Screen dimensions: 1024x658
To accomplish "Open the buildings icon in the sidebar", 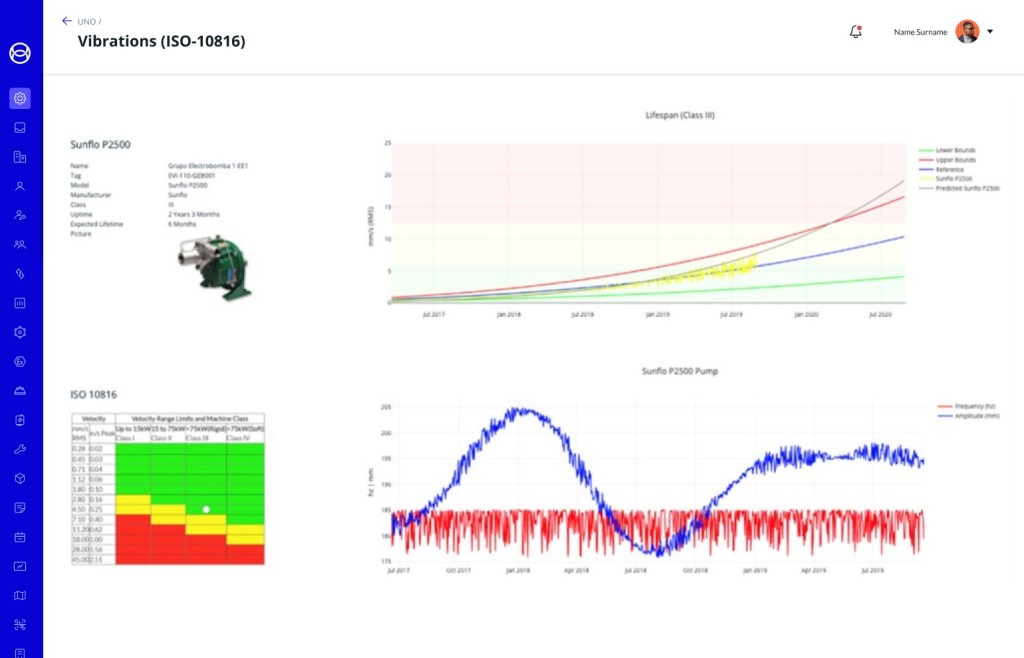I will click(x=20, y=157).
